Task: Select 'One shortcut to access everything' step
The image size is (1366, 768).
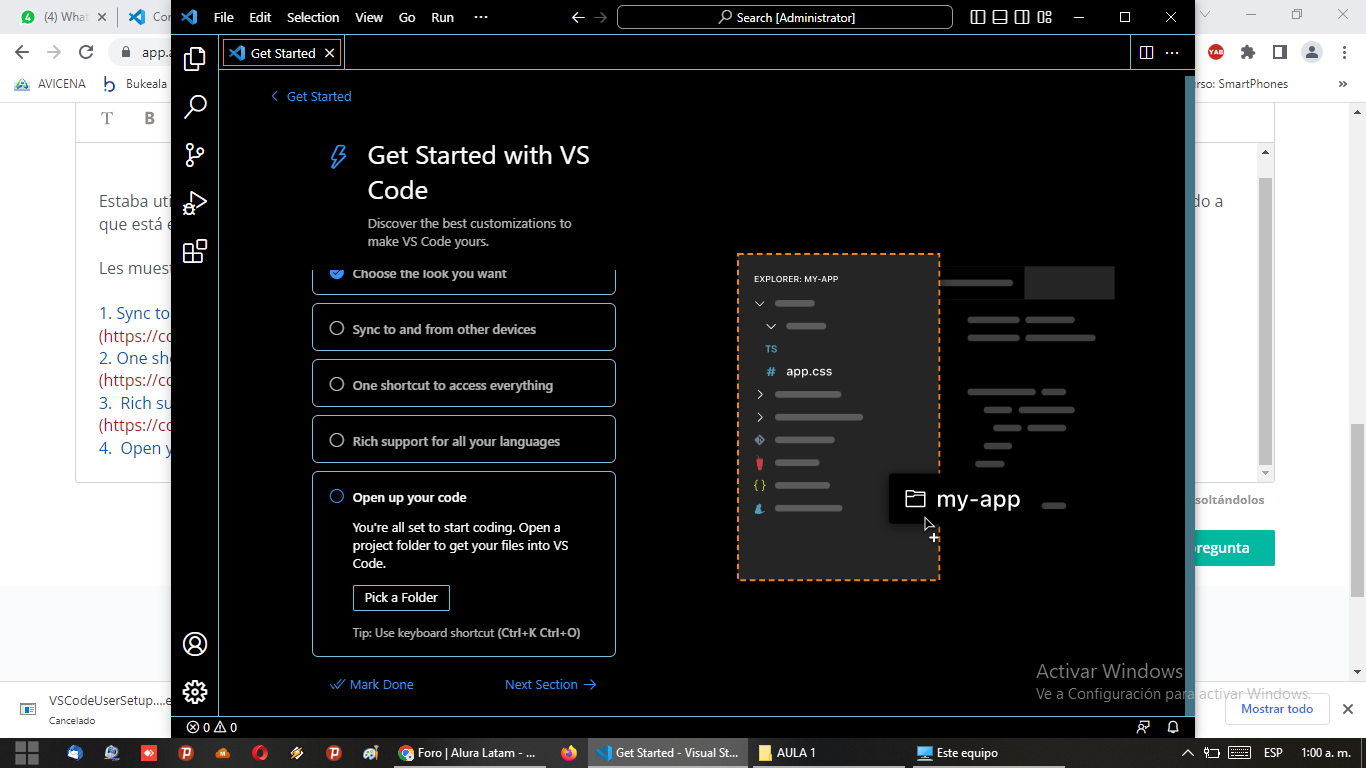Action: [463, 385]
